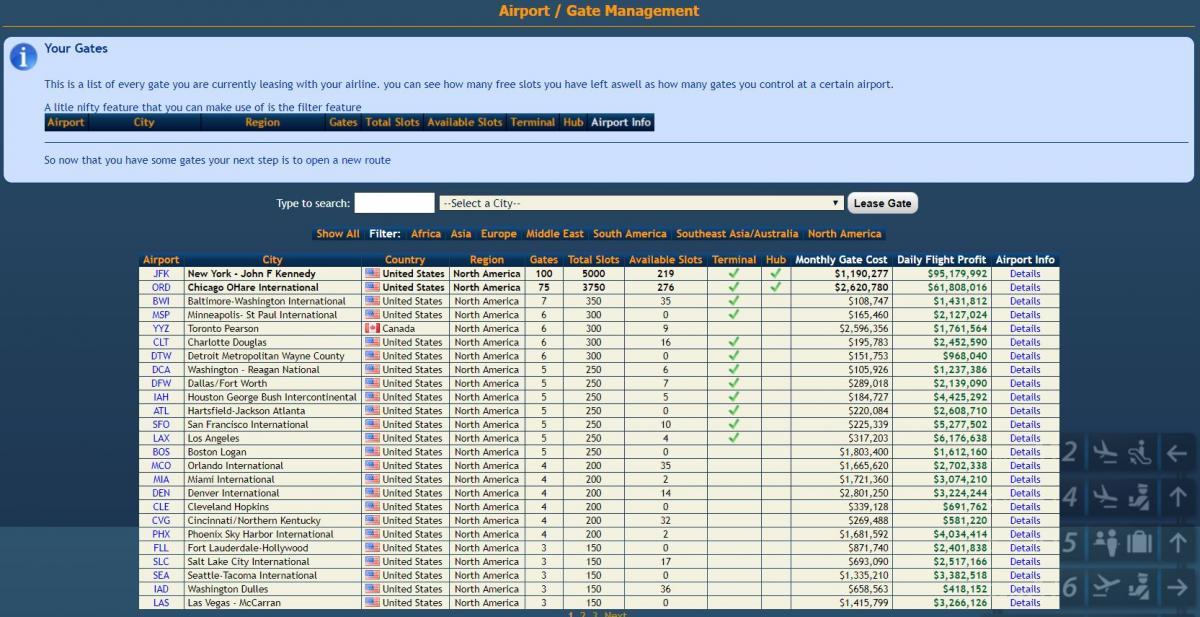The image size is (1200, 617).
Task: Click the US flag in the Los Angeles row
Action: 372,438
